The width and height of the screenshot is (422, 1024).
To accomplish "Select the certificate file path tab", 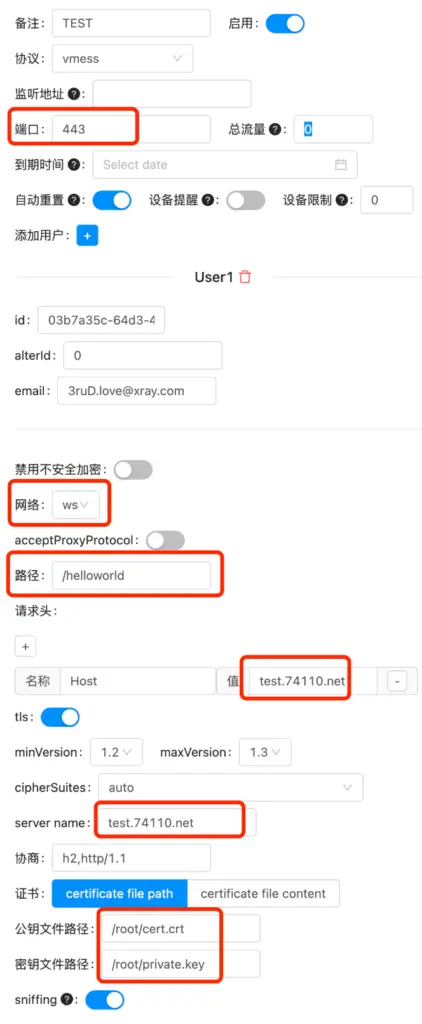I will tap(120, 893).
